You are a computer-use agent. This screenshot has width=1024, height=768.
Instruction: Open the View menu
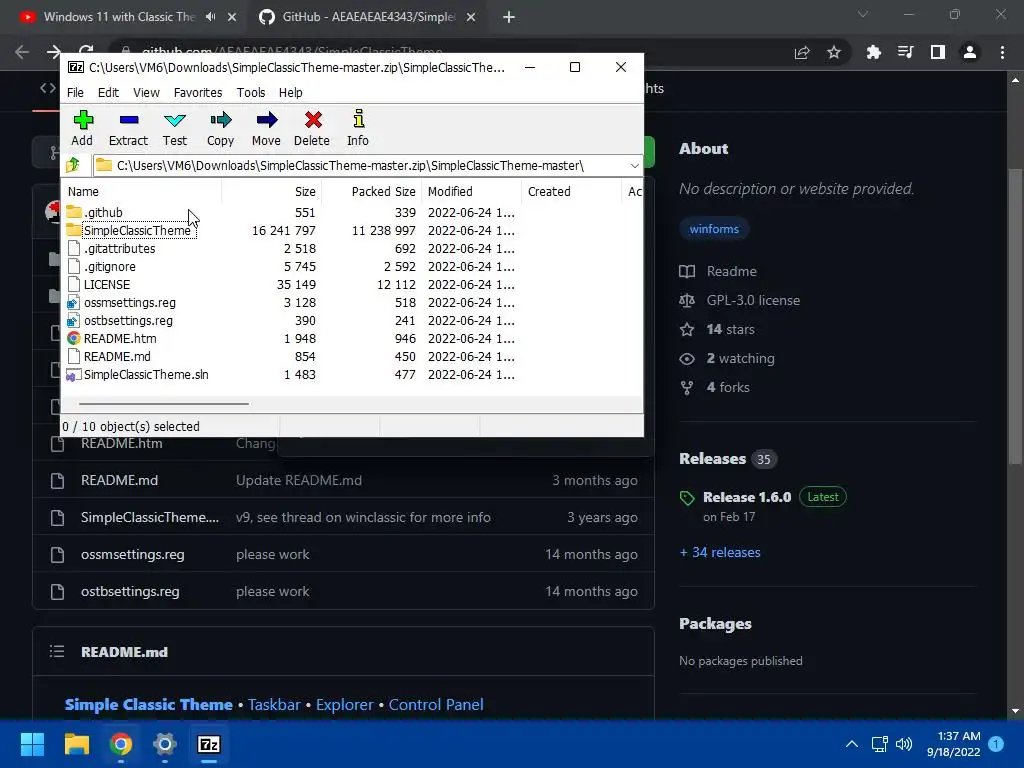(146, 93)
